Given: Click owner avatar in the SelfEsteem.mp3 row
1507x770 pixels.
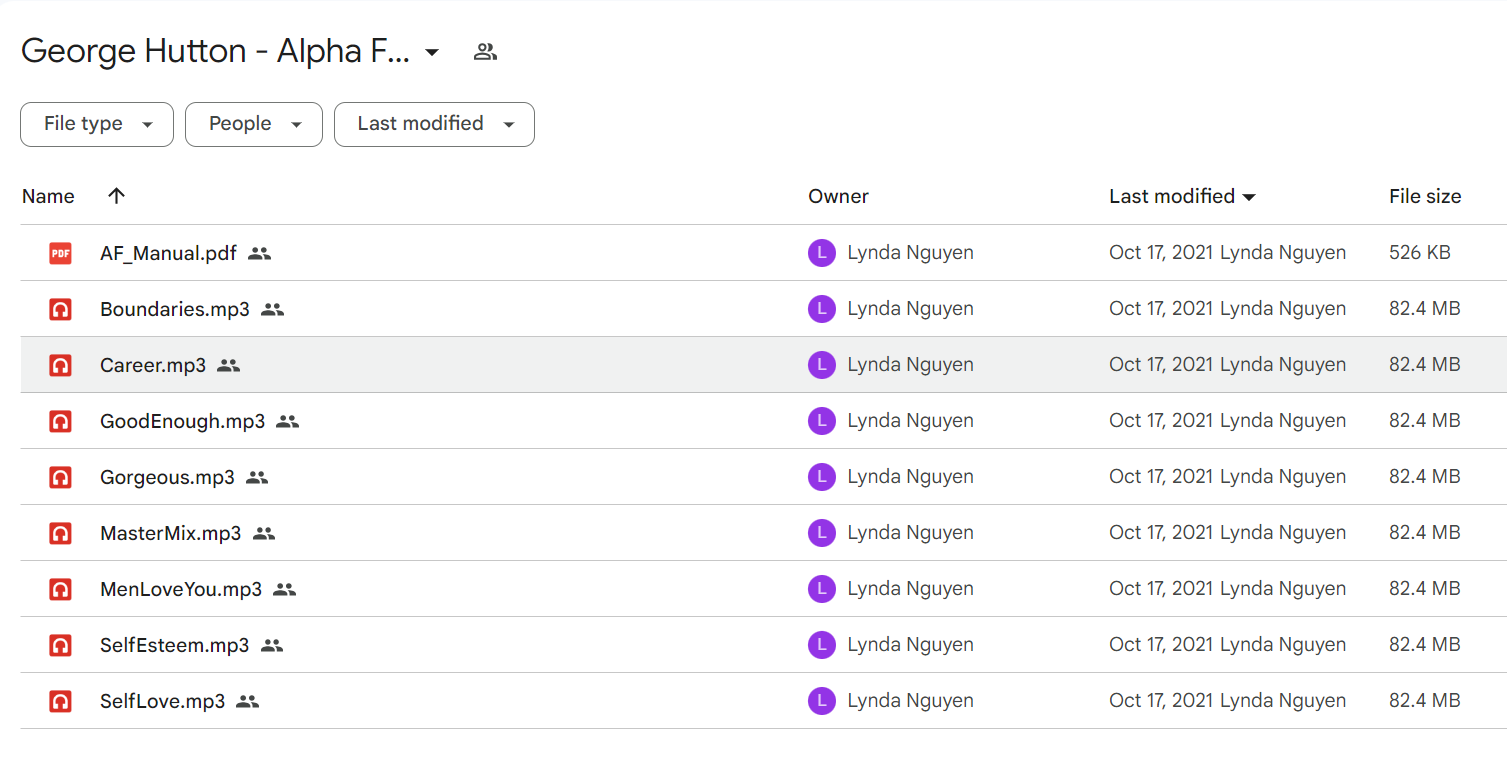Looking at the screenshot, I should tap(821, 645).
